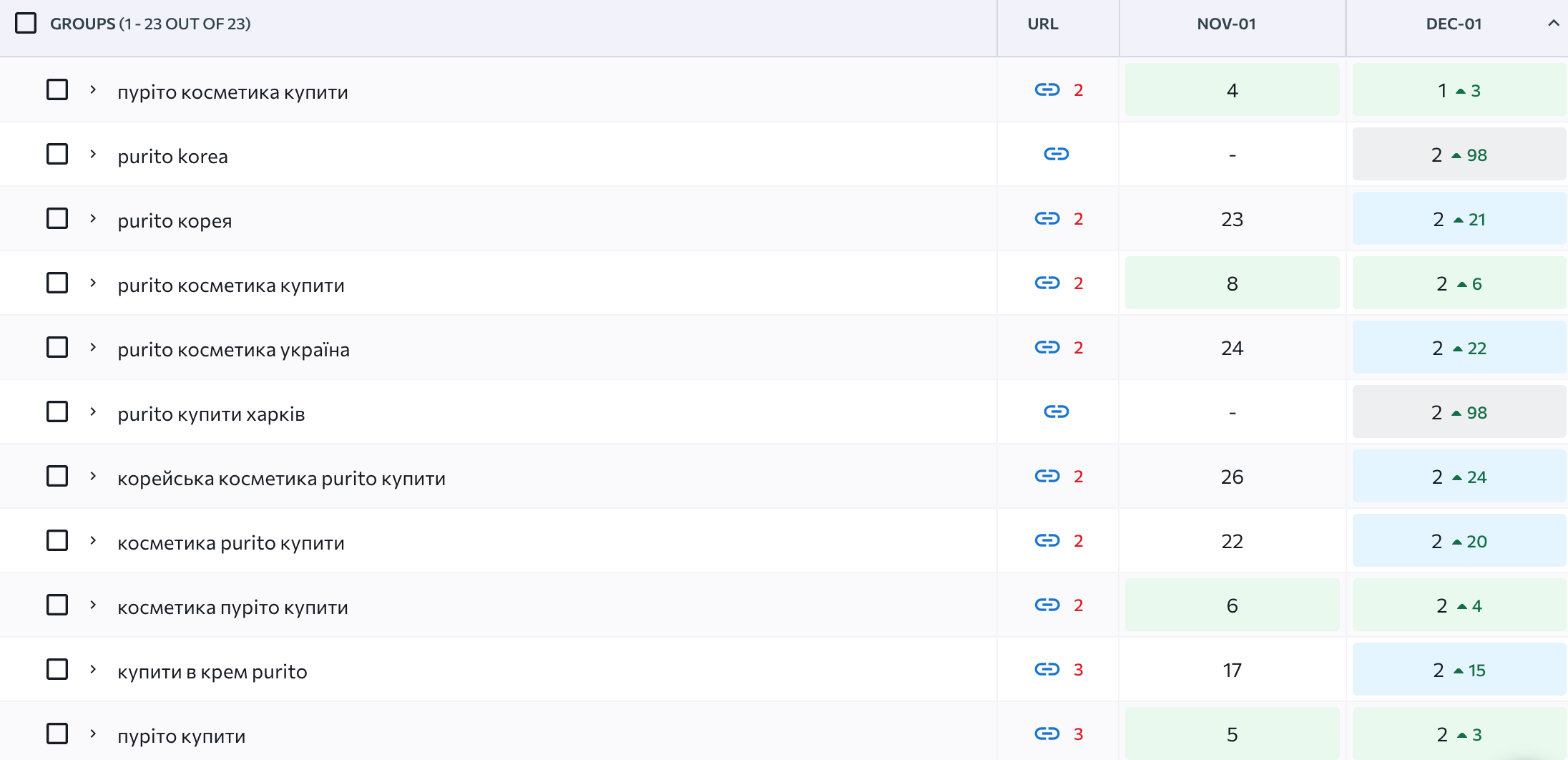
Task: Click the NOV-01 column header
Action: 1226,24
